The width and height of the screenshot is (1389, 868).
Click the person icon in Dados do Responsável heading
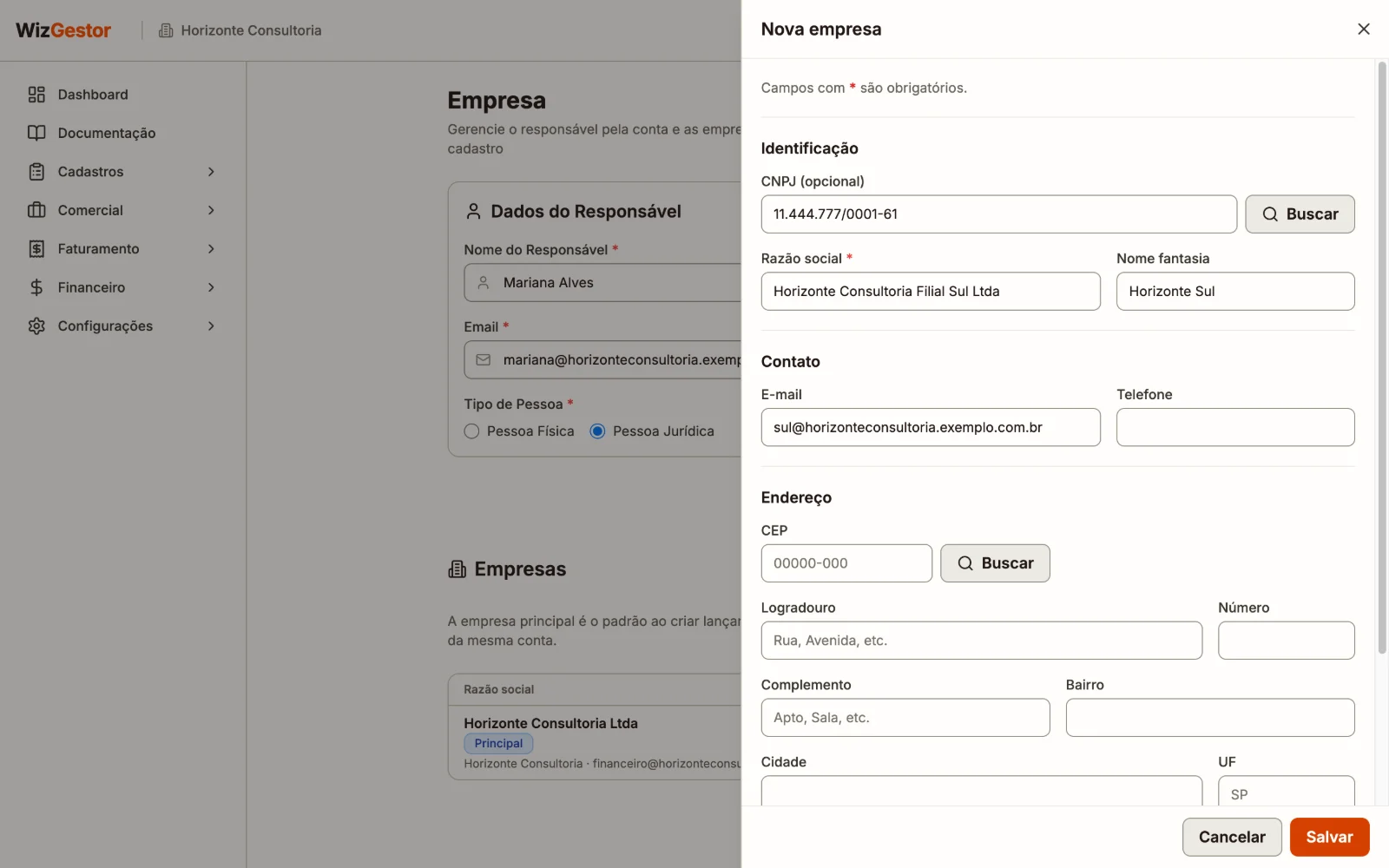click(473, 211)
